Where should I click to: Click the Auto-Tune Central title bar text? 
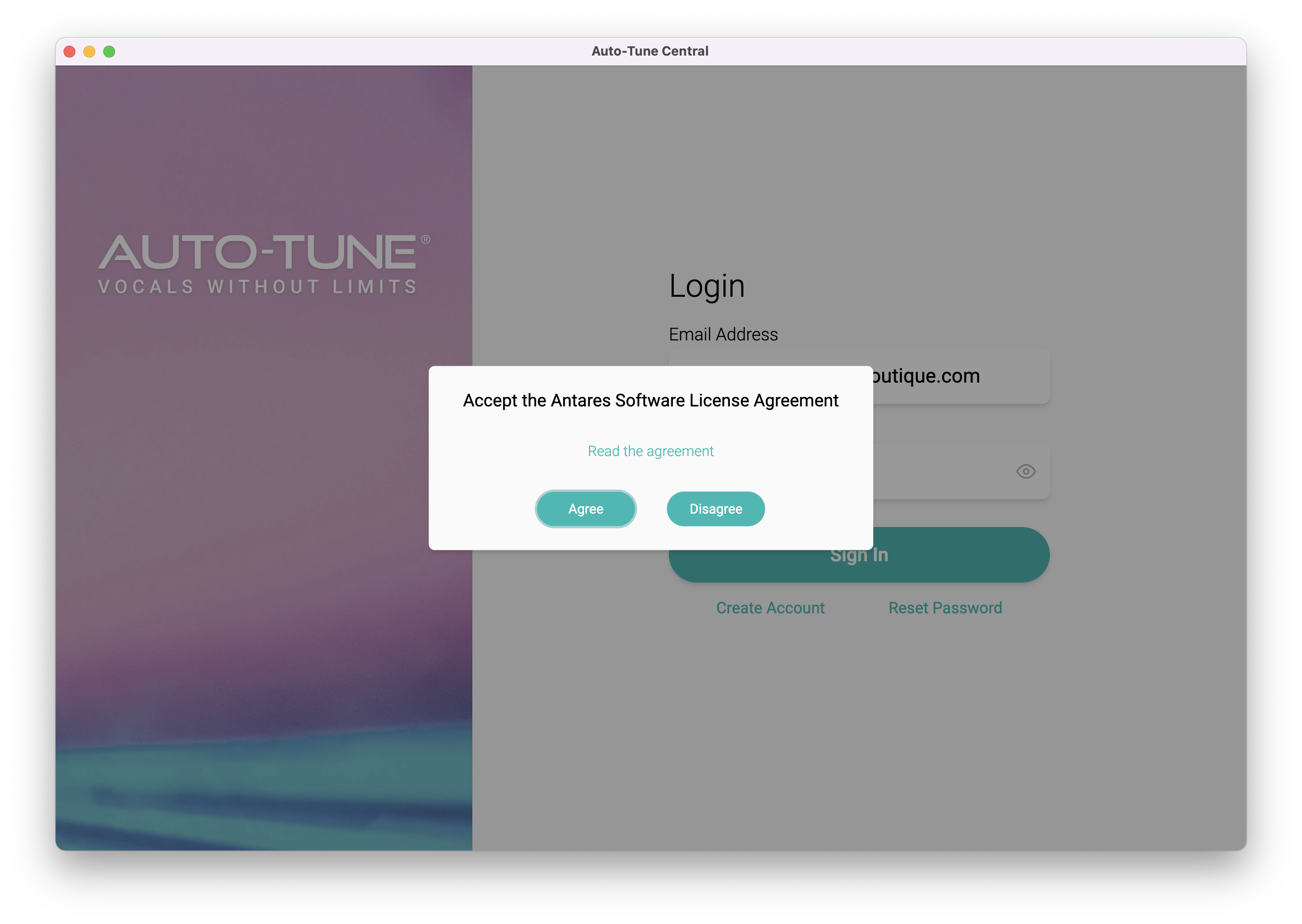tap(650, 51)
